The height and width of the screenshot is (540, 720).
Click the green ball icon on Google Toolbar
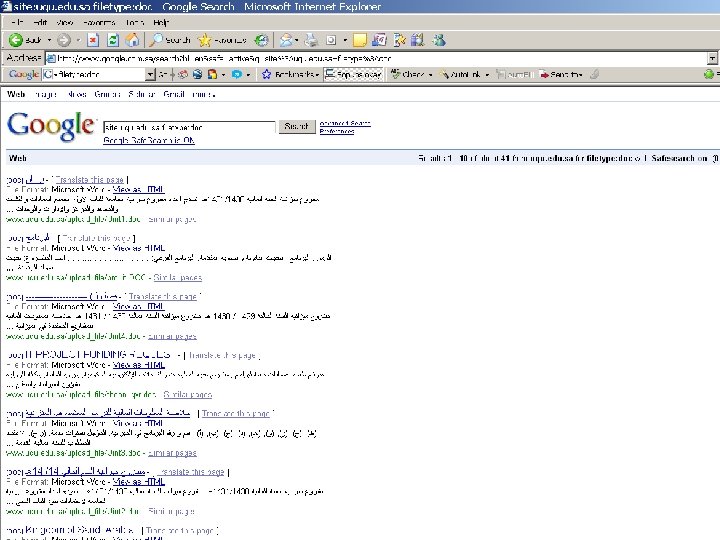point(709,74)
